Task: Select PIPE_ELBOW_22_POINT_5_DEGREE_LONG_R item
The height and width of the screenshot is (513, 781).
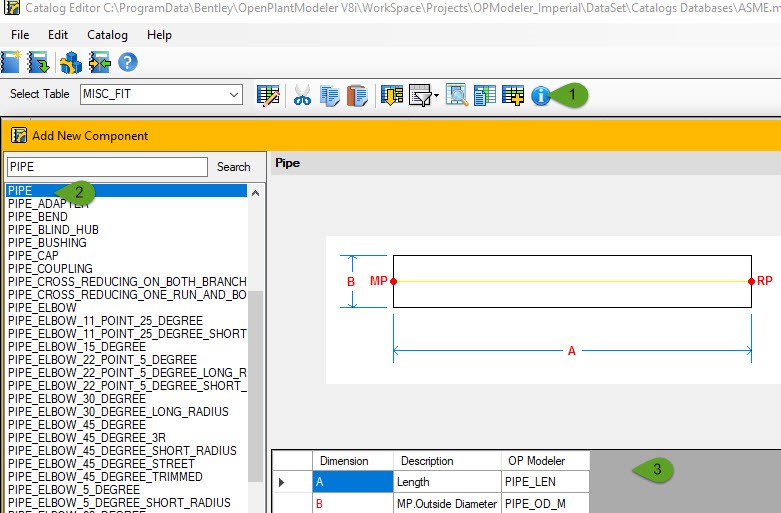Action: coord(127,373)
